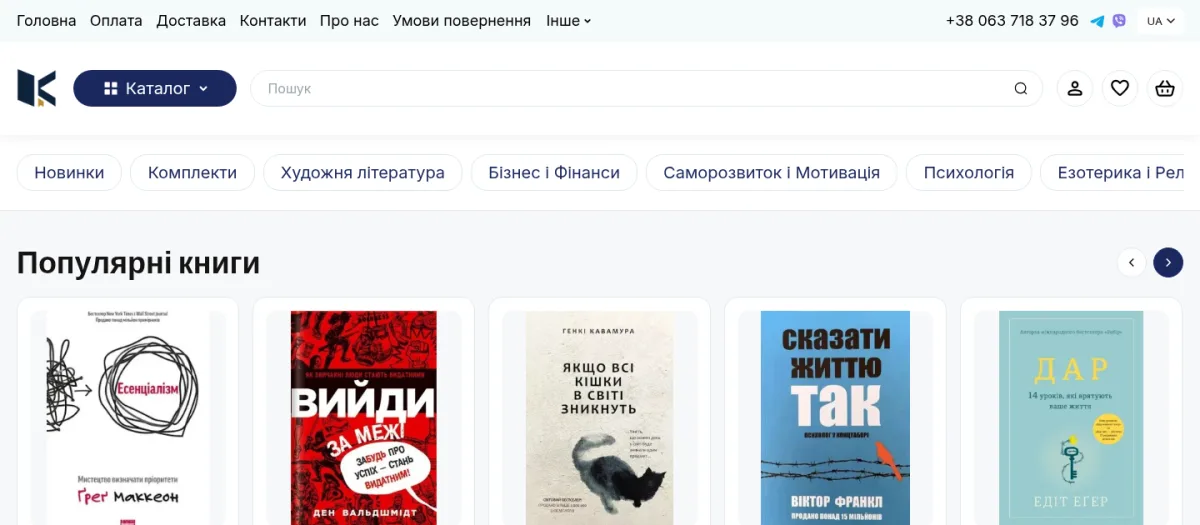Viewport: 1200px width, 525px height.
Task: Select the Новинки category
Action: tap(69, 172)
